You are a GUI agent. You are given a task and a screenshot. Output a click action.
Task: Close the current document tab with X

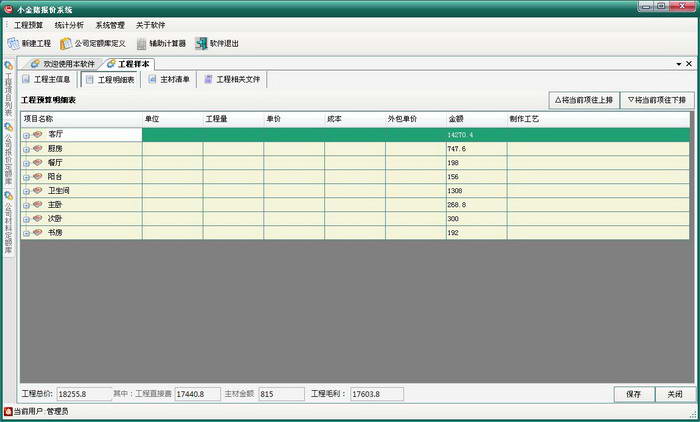pos(689,64)
